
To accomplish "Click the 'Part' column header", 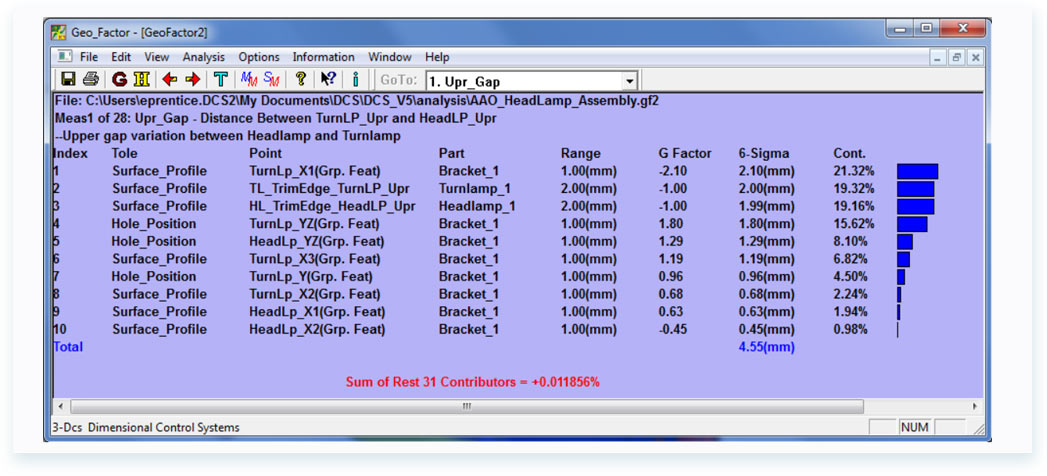I will [x=451, y=154].
